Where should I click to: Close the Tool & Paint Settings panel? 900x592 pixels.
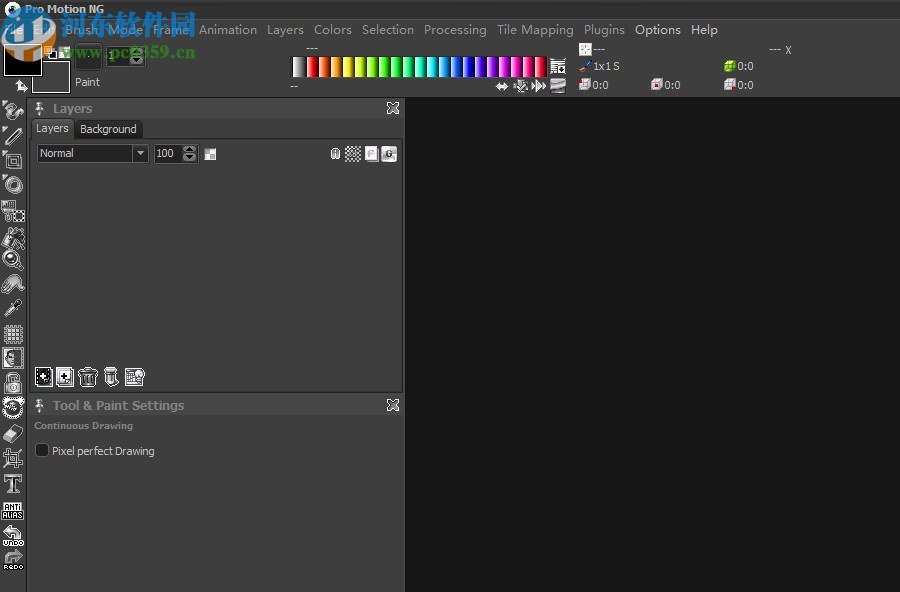point(393,405)
